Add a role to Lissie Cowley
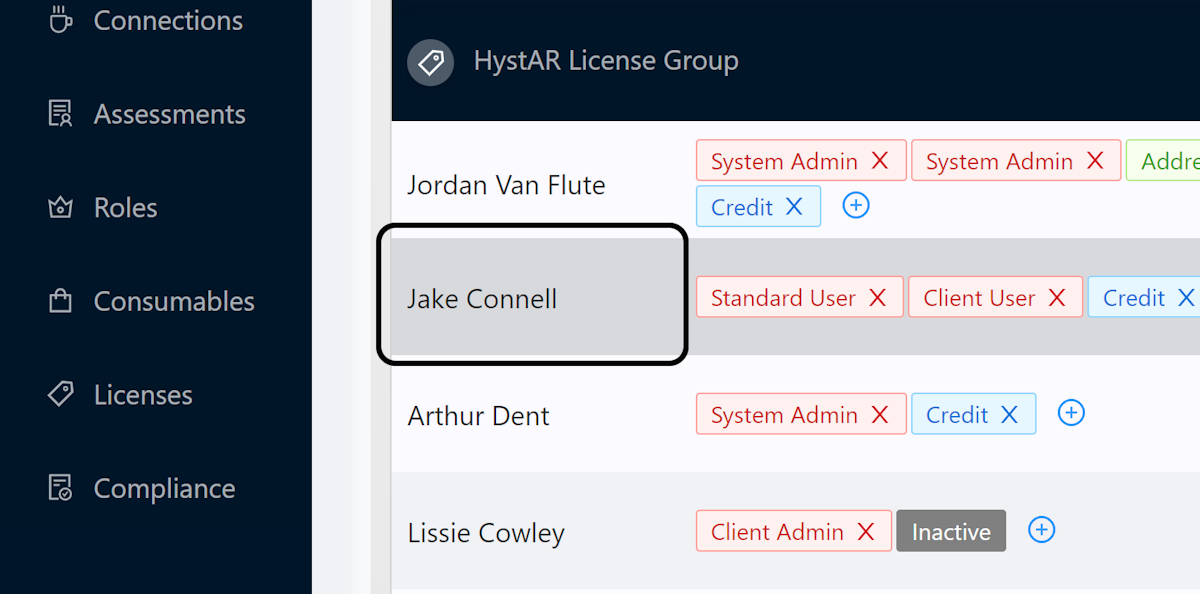The height and width of the screenshot is (594, 1200). [x=1042, y=530]
